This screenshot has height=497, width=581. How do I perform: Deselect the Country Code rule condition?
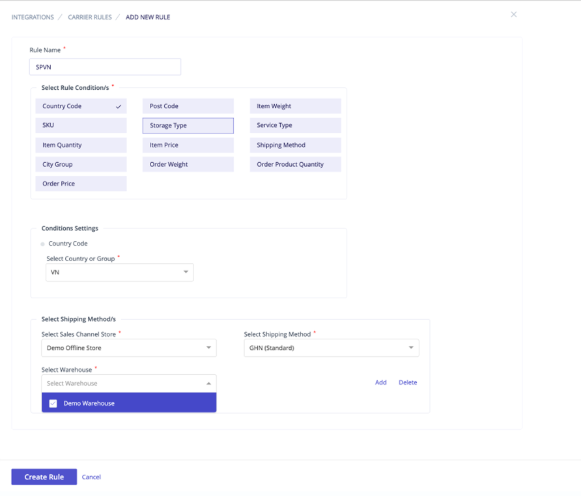coord(81,106)
